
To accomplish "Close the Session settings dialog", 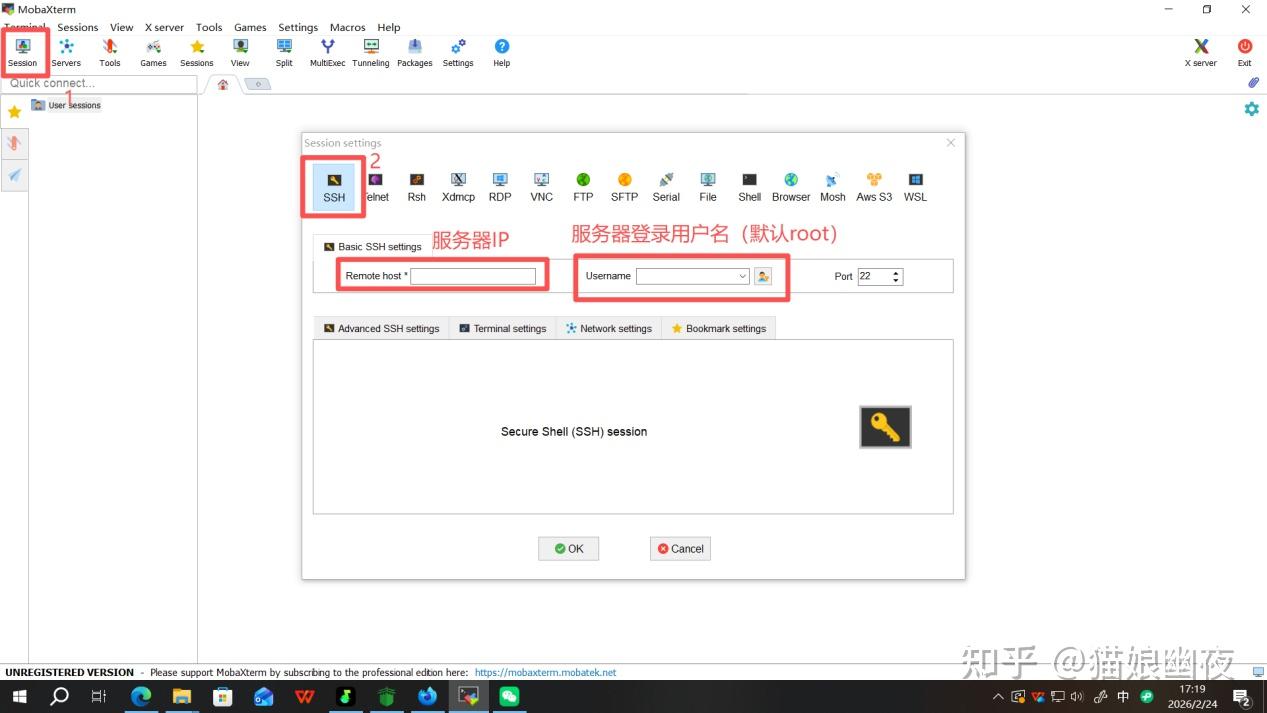I will point(950,143).
